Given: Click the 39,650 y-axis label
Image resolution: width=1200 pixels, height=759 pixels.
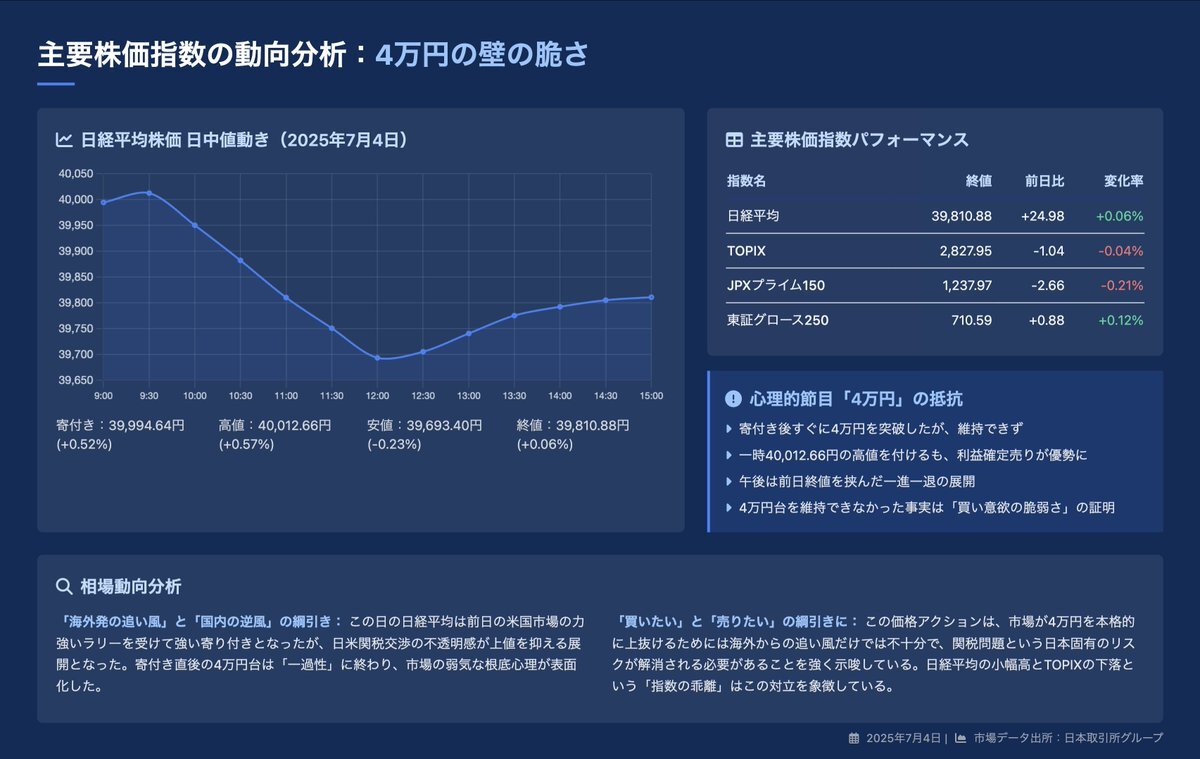Looking at the screenshot, I should tap(76, 380).
